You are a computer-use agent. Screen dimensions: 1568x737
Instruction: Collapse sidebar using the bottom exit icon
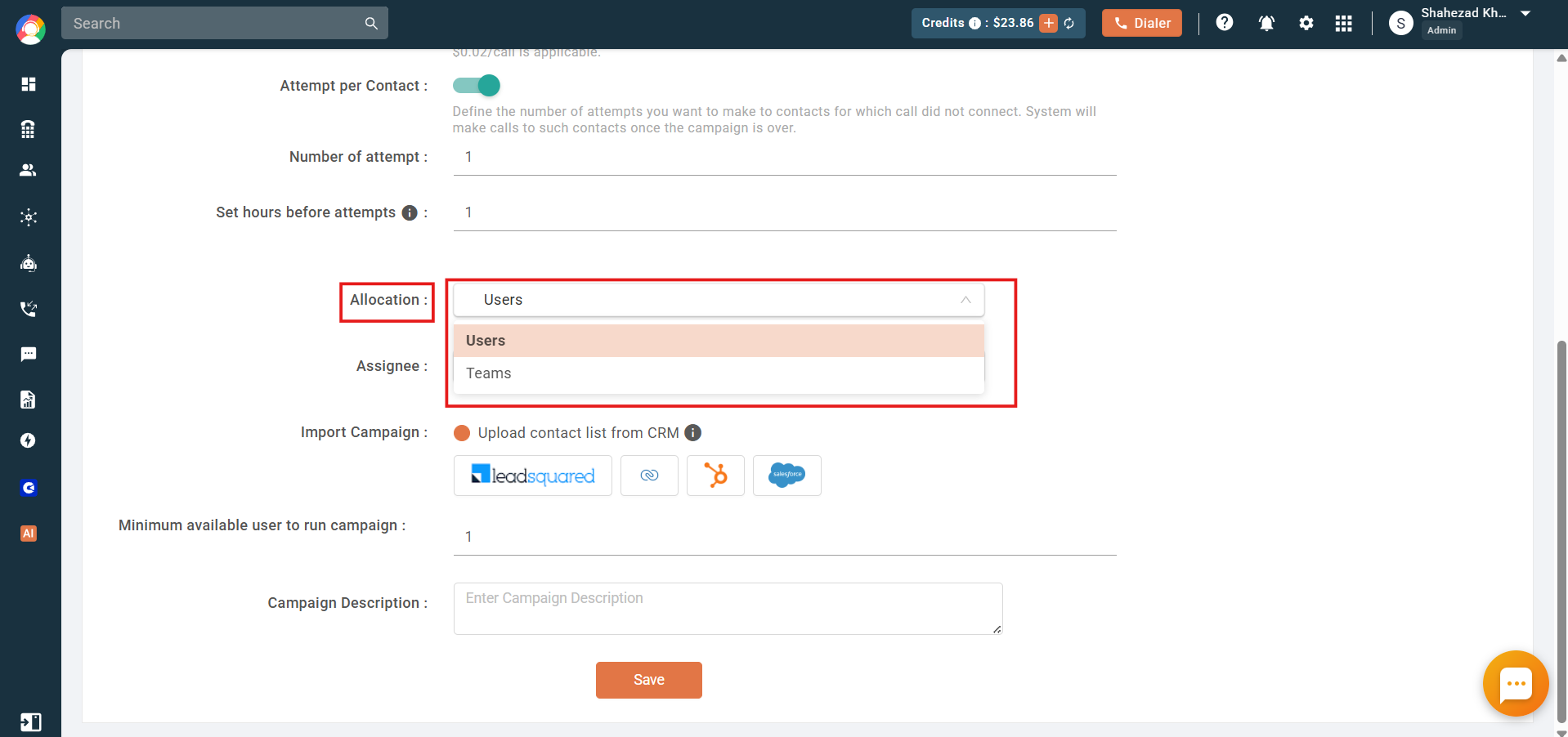click(30, 722)
